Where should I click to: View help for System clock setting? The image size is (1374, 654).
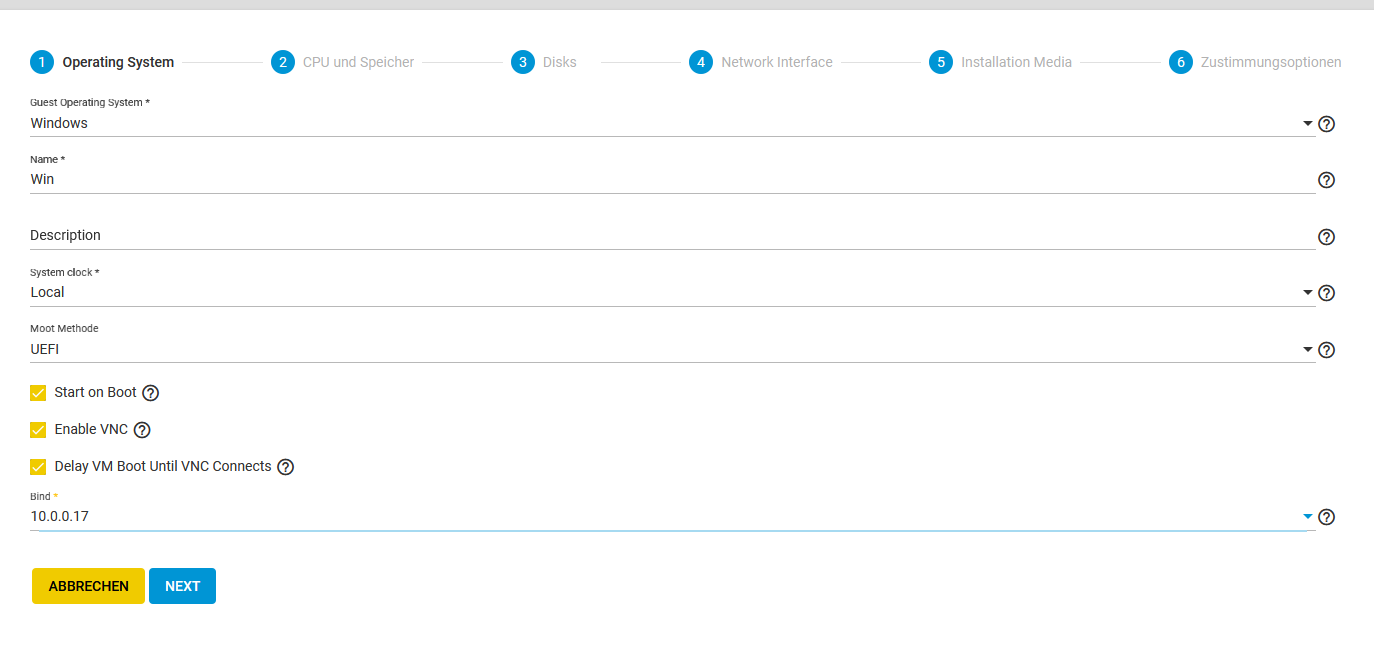(1327, 293)
